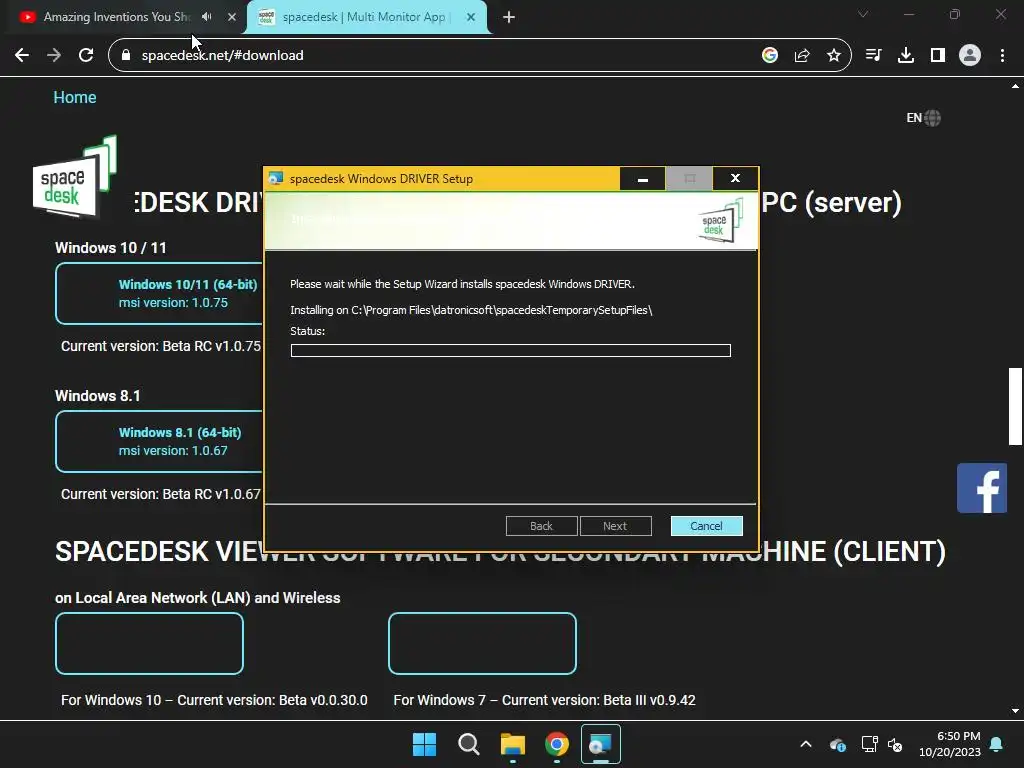Open the OneDrive cloud tray icon
The image size is (1024, 768).
click(838, 744)
